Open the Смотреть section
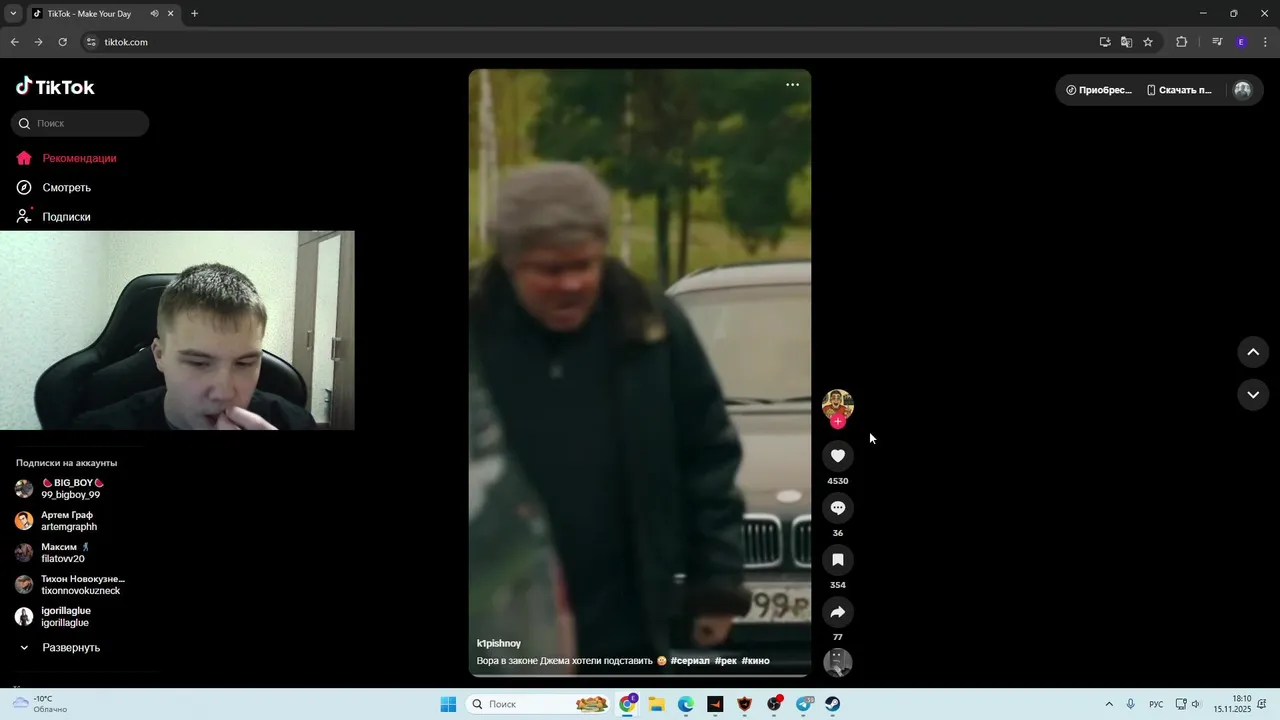 (54, 187)
